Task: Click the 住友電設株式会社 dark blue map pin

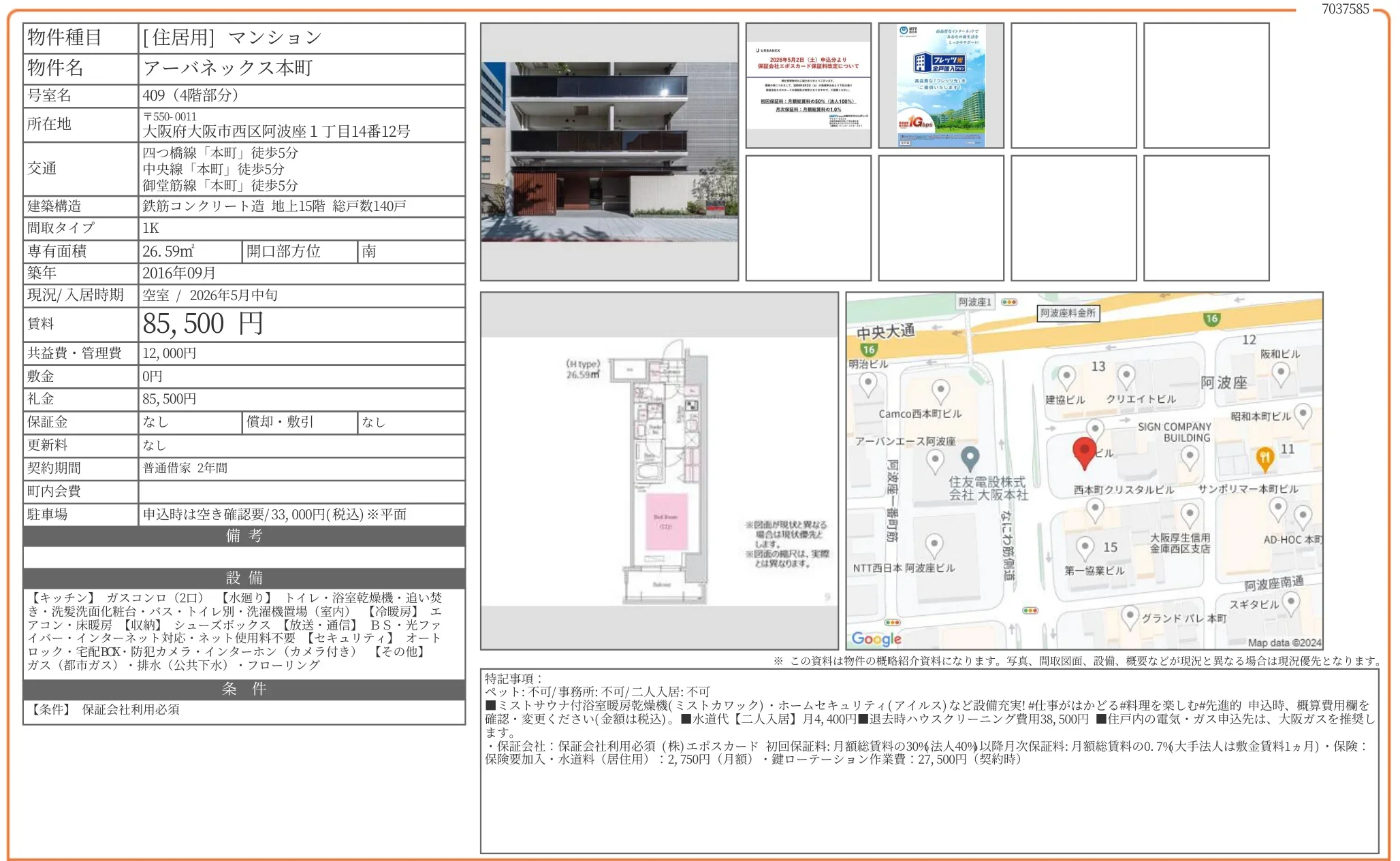Action: (970, 457)
